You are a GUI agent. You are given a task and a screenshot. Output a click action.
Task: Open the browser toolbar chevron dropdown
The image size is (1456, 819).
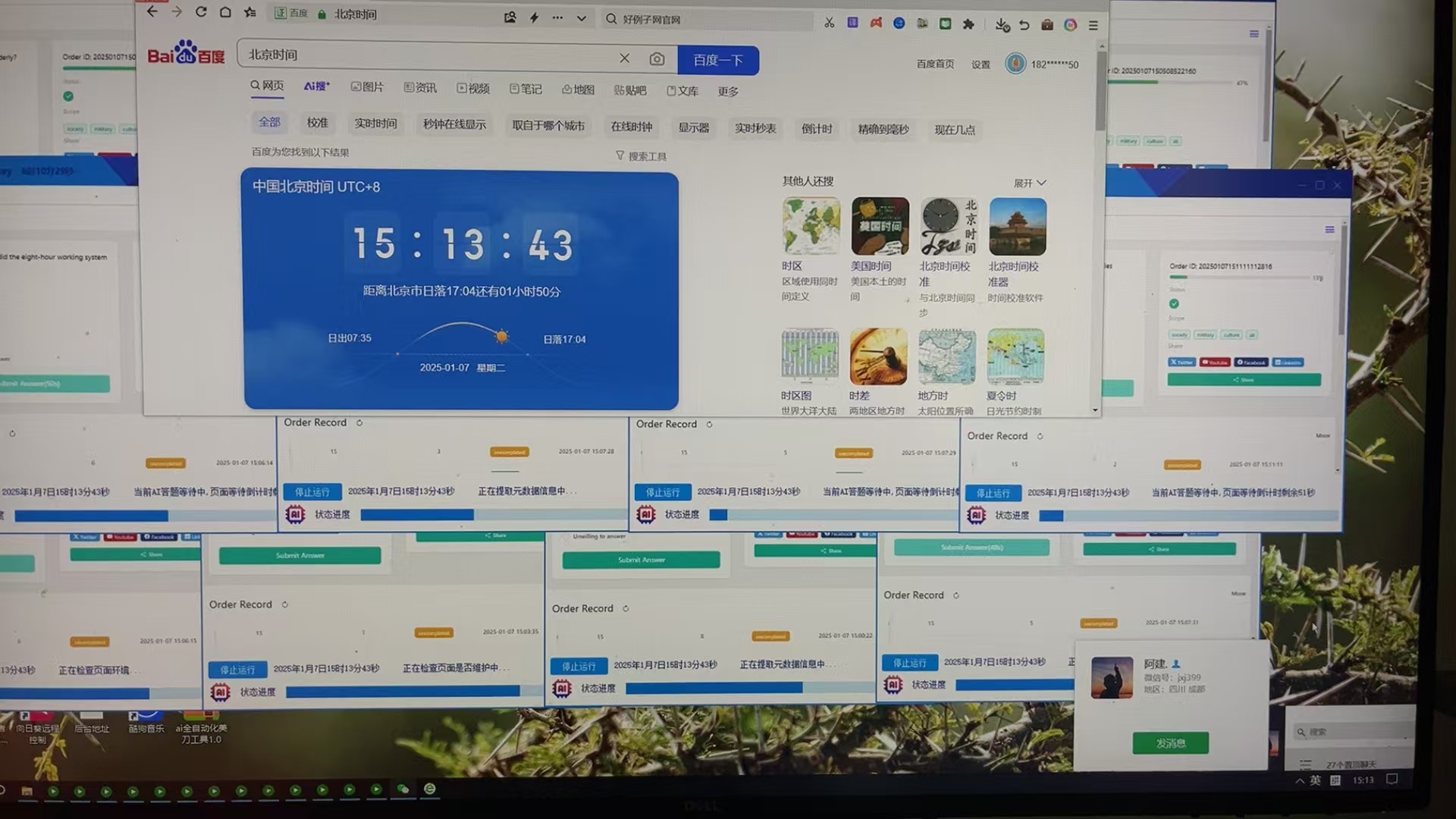581,17
